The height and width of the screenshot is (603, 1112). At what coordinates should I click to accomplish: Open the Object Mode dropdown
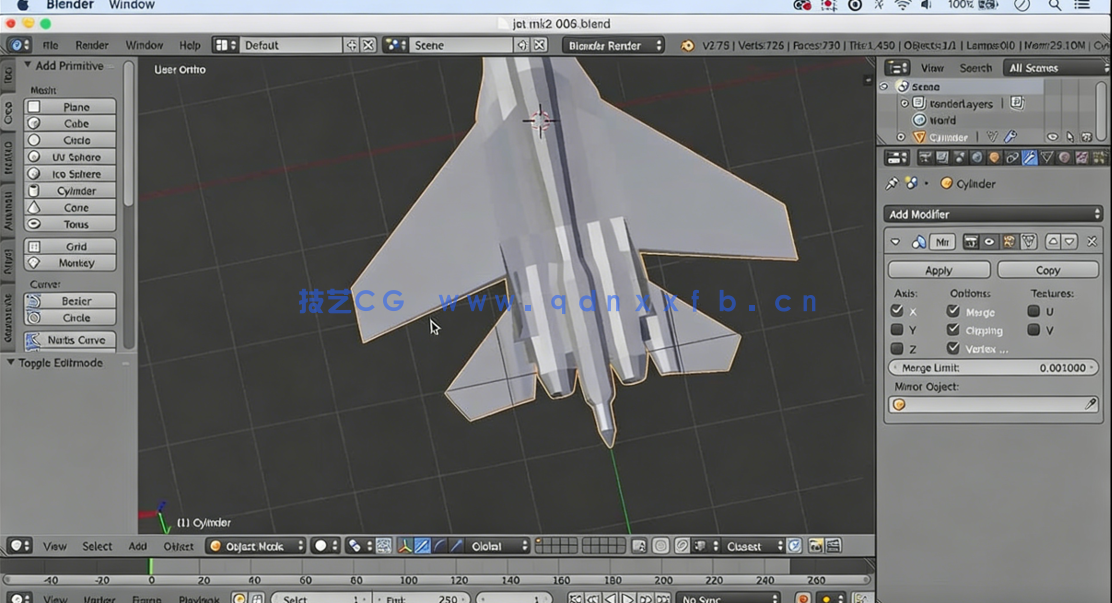[250, 546]
